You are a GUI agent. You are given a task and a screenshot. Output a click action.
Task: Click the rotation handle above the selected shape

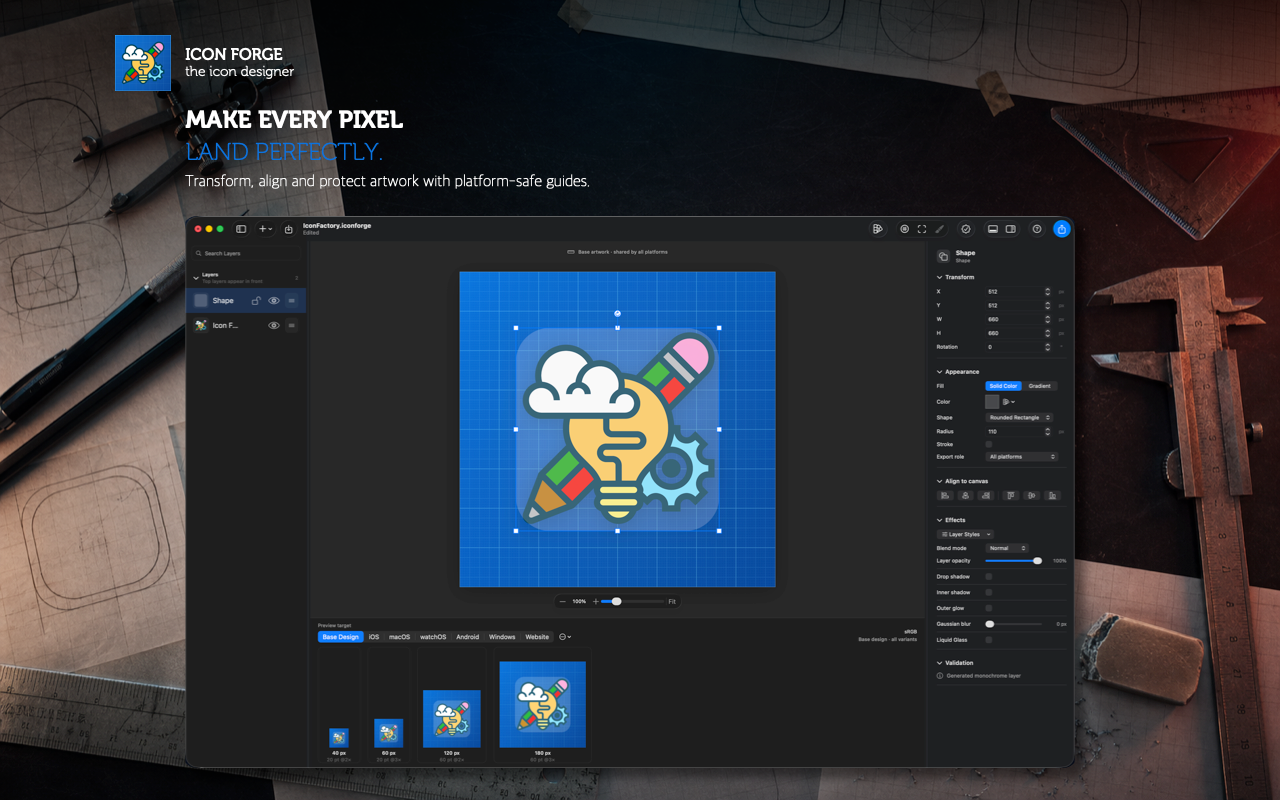click(617, 314)
